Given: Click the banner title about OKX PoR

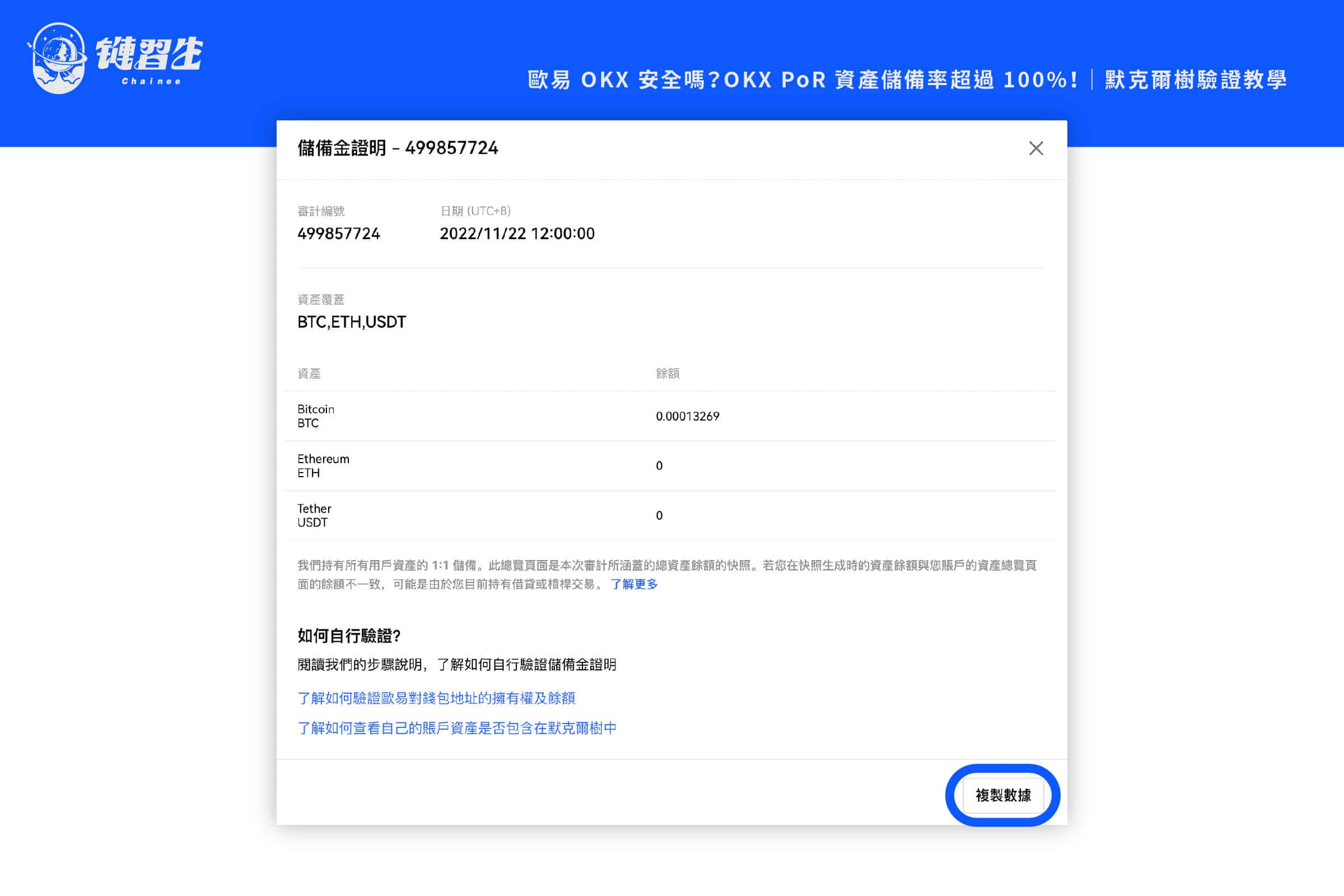Looking at the screenshot, I should point(907,80).
